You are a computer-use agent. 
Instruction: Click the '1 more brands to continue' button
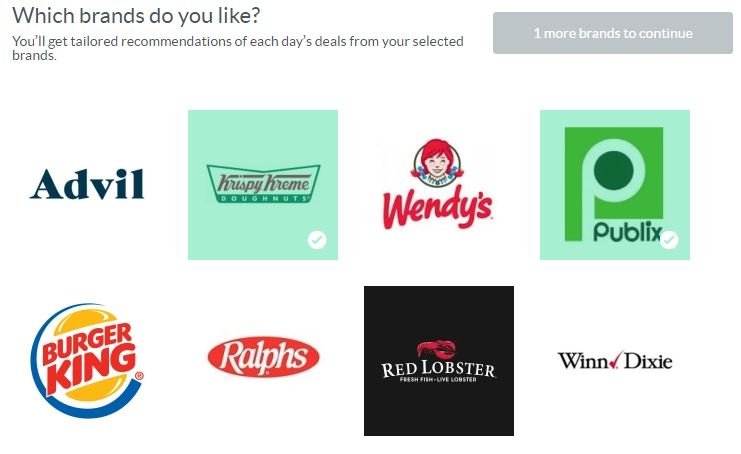coord(613,33)
